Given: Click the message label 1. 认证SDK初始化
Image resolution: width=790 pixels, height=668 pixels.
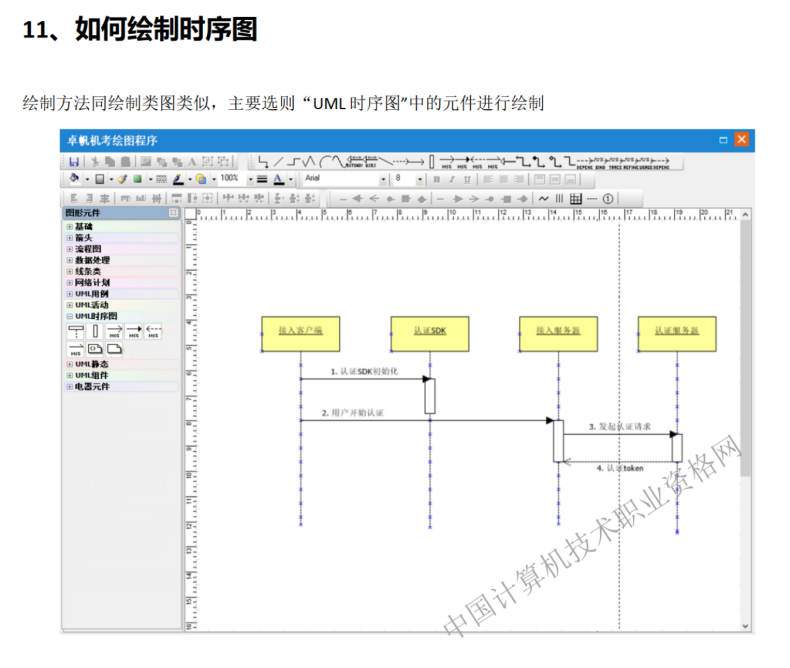Looking at the screenshot, I should (x=364, y=371).
